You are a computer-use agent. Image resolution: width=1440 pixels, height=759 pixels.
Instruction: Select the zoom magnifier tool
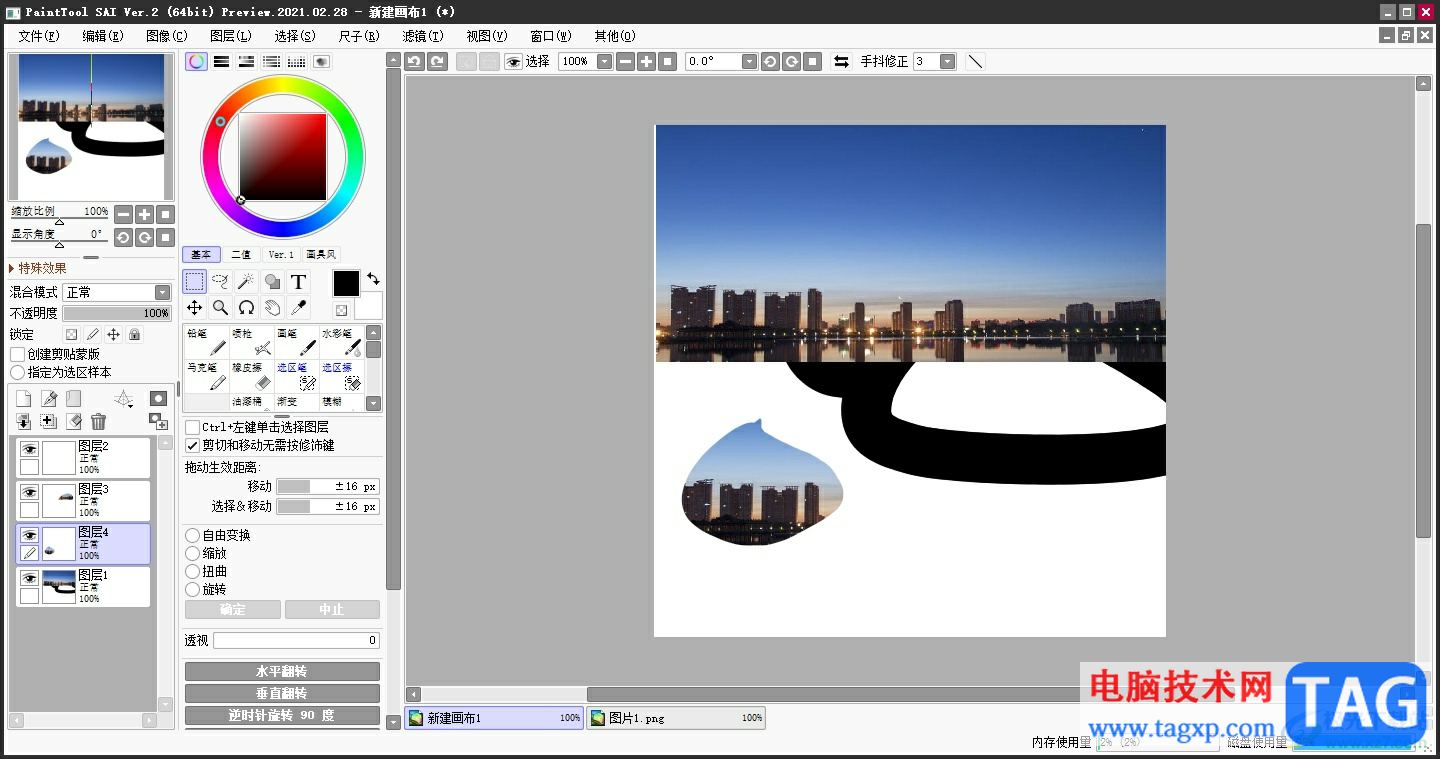[x=221, y=307]
